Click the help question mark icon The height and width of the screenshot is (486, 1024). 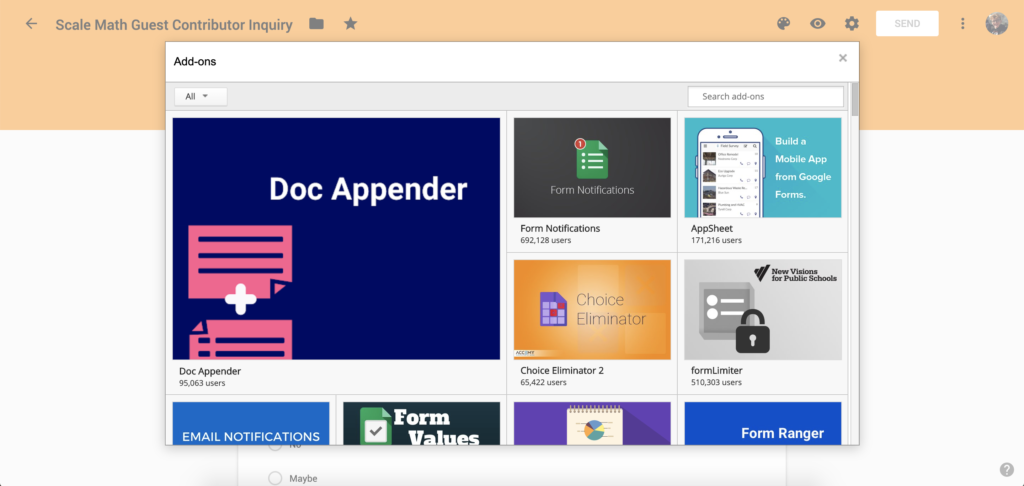1006,469
